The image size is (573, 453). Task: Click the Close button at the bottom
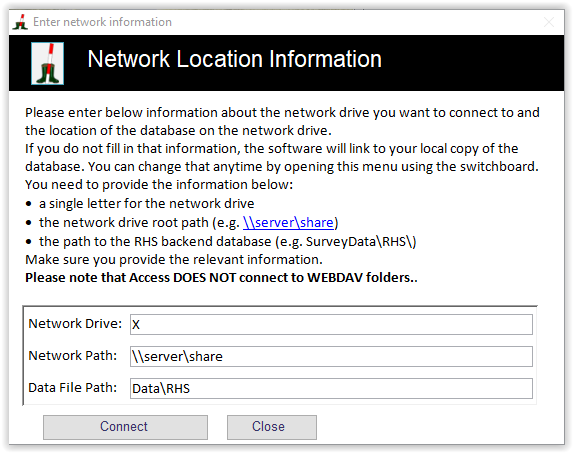tap(272, 427)
